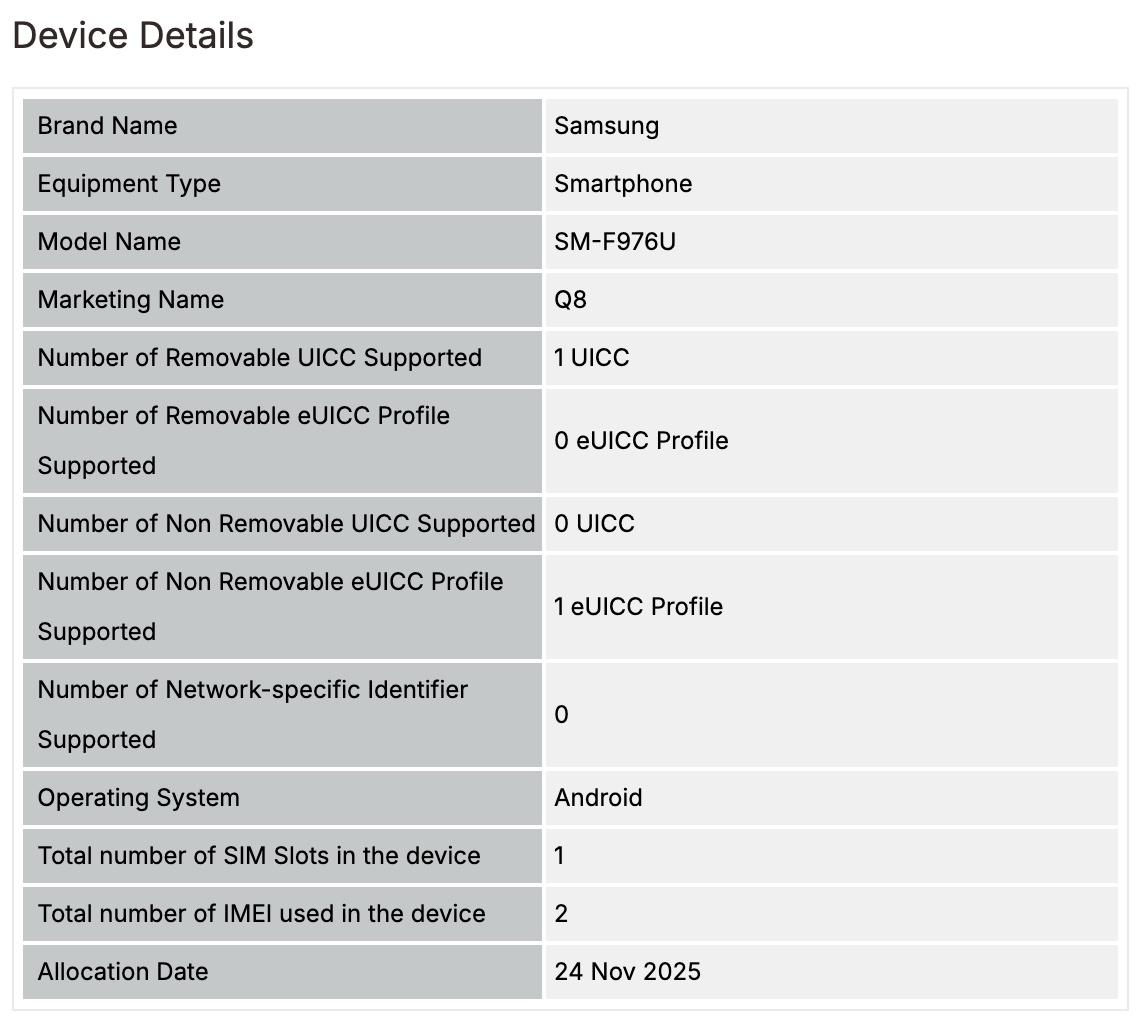Click Total number of SIM Slots label
The image size is (1138, 1024).
tap(259, 856)
